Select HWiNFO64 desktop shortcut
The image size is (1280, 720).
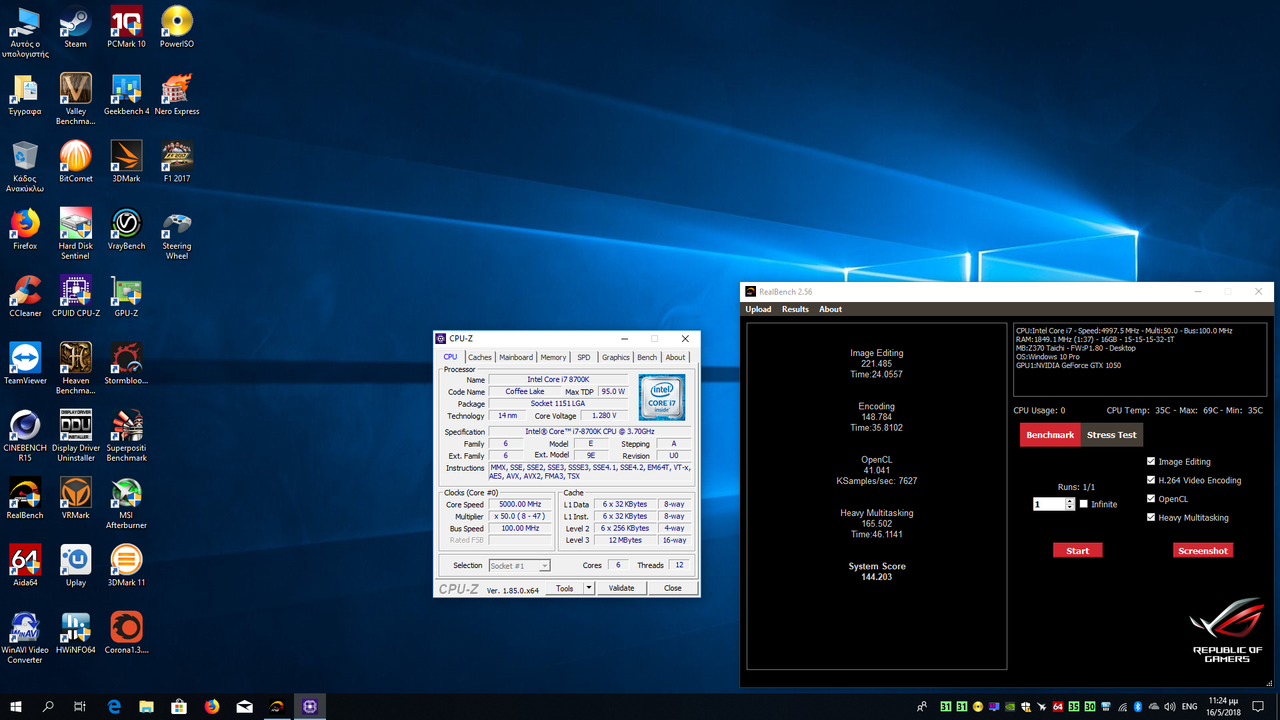tap(75, 632)
